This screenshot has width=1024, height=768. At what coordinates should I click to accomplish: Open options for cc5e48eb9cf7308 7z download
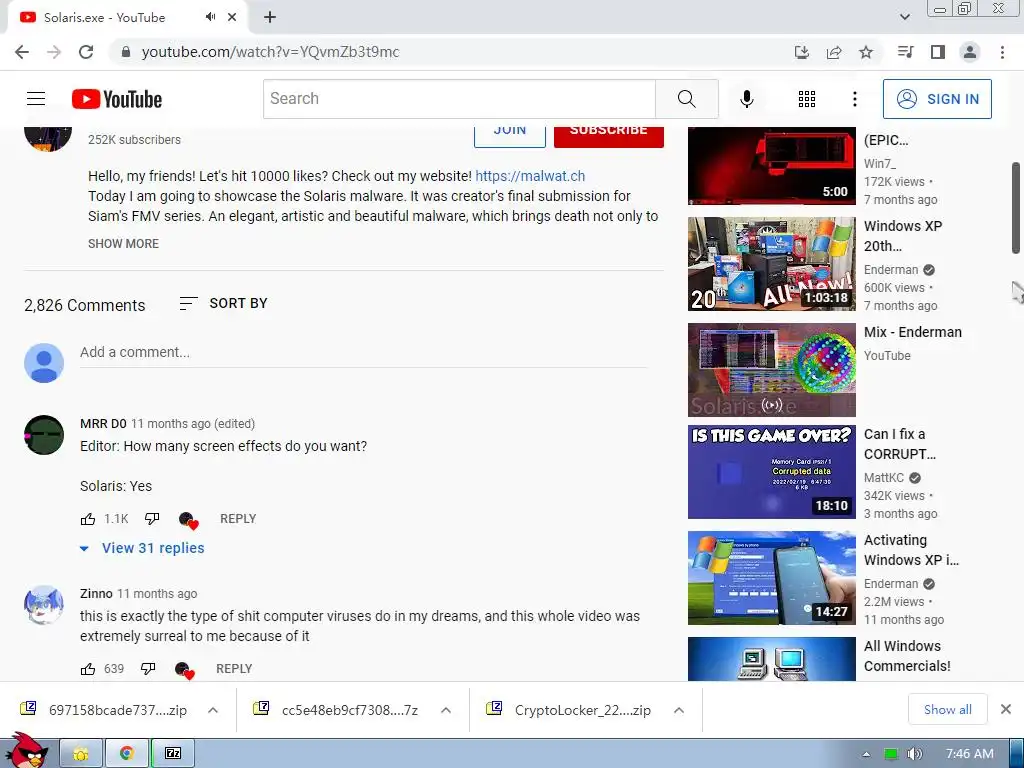(446, 710)
